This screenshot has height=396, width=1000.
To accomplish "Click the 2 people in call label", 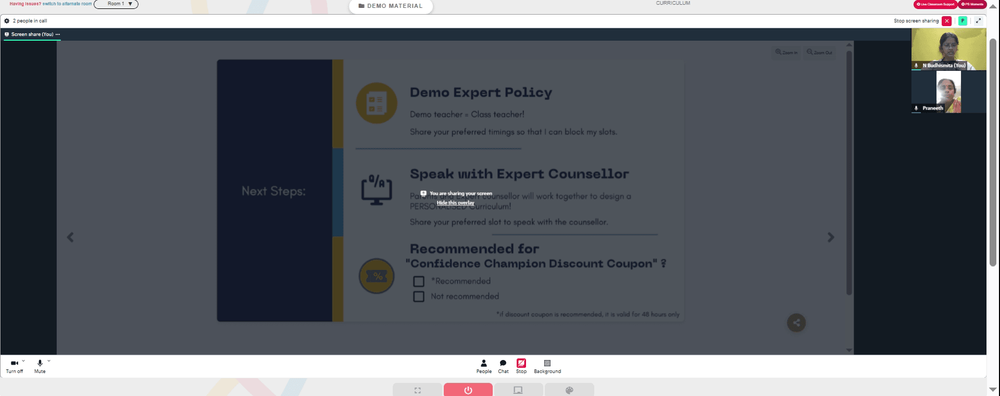I will tap(30, 21).
